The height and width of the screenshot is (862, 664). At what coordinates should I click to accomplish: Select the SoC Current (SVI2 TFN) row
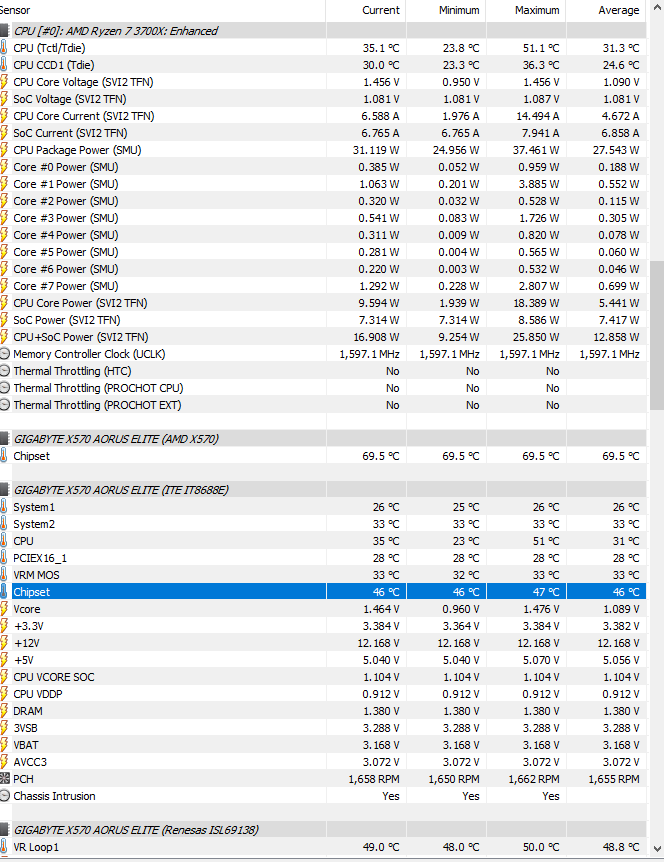point(323,133)
